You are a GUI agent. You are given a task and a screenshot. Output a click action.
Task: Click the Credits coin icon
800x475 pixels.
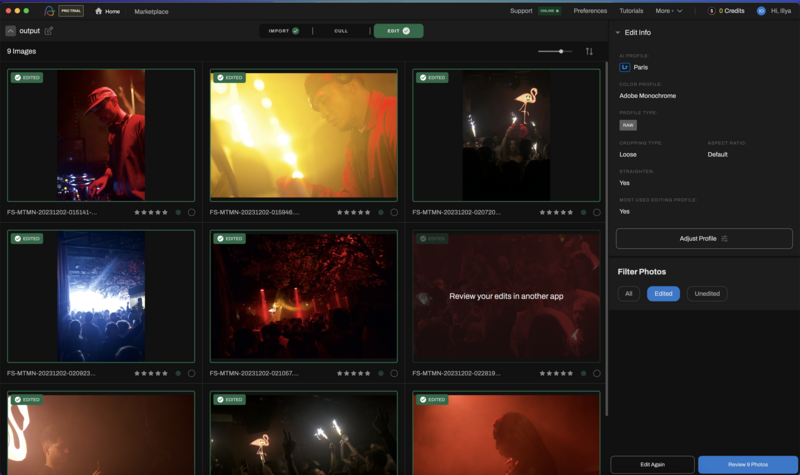(x=711, y=11)
